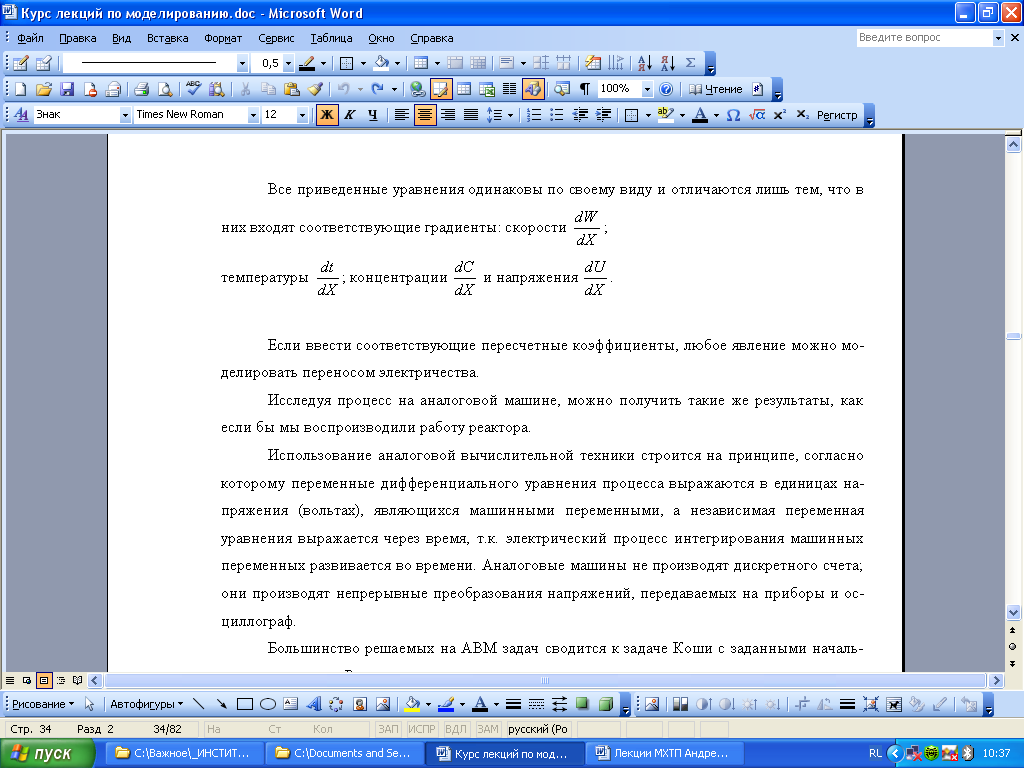Toggle bulleted list formatting
The width and height of the screenshot is (1024, 768).
556,115
